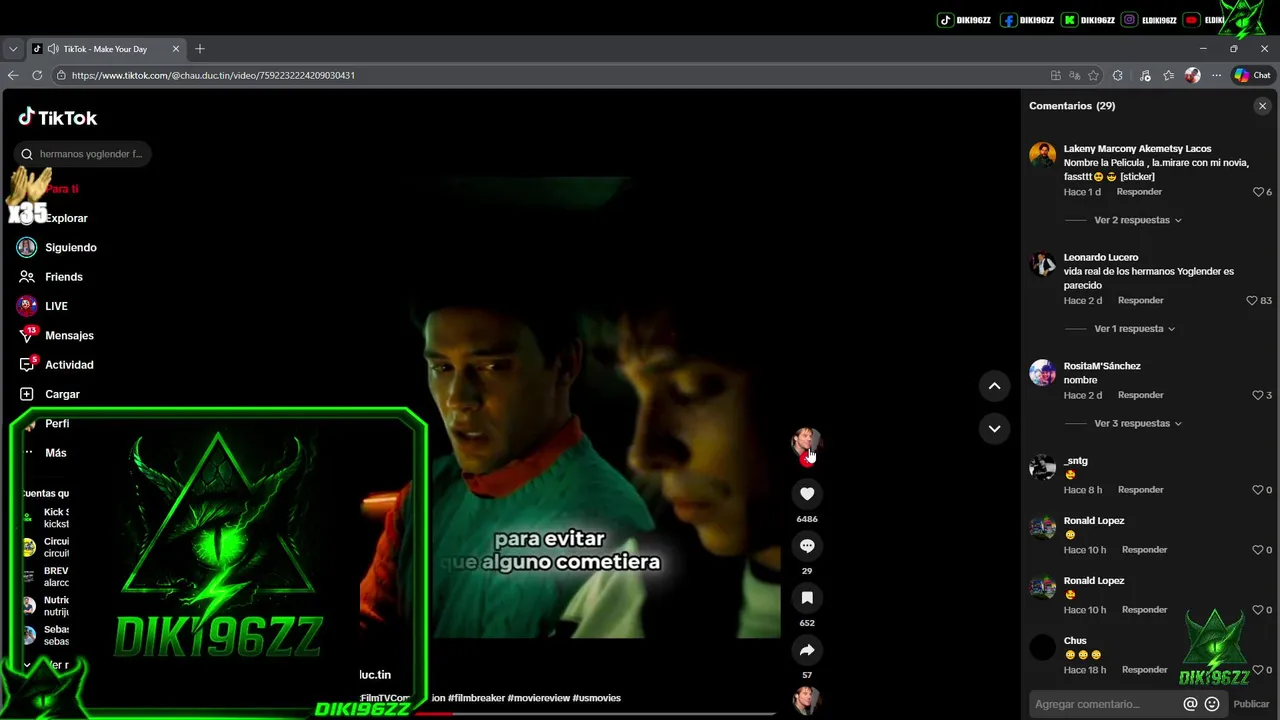Open the emoji picker in comment box
The width and height of the screenshot is (1280, 720).
tap(1212, 704)
